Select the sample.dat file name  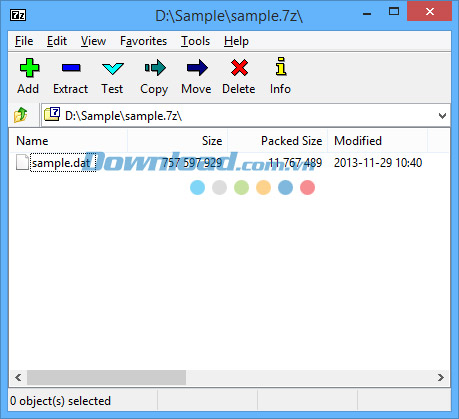tap(61, 163)
